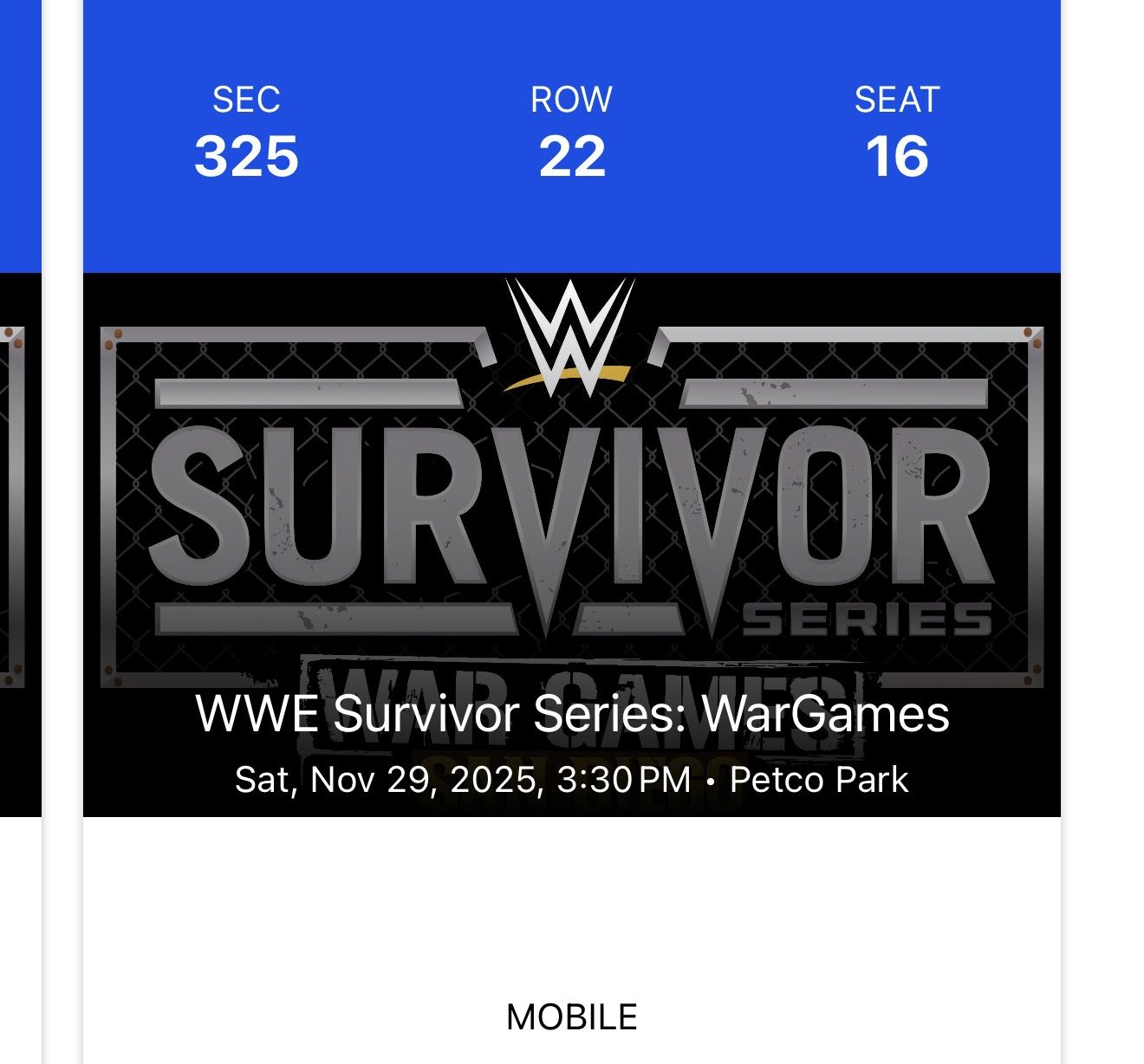Image resolution: width=1144 pixels, height=1064 pixels.
Task: Select the blue seat info header bar
Action: (572, 134)
